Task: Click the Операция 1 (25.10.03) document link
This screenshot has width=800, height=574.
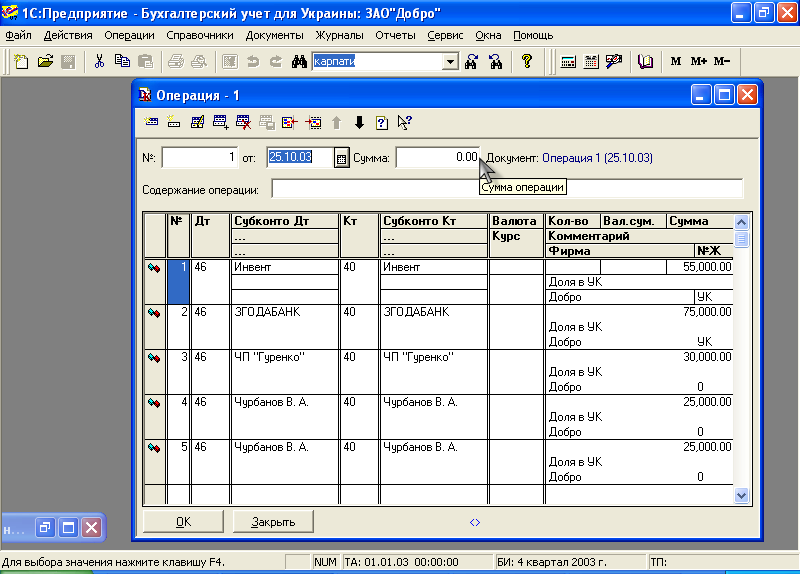Action: [597, 158]
